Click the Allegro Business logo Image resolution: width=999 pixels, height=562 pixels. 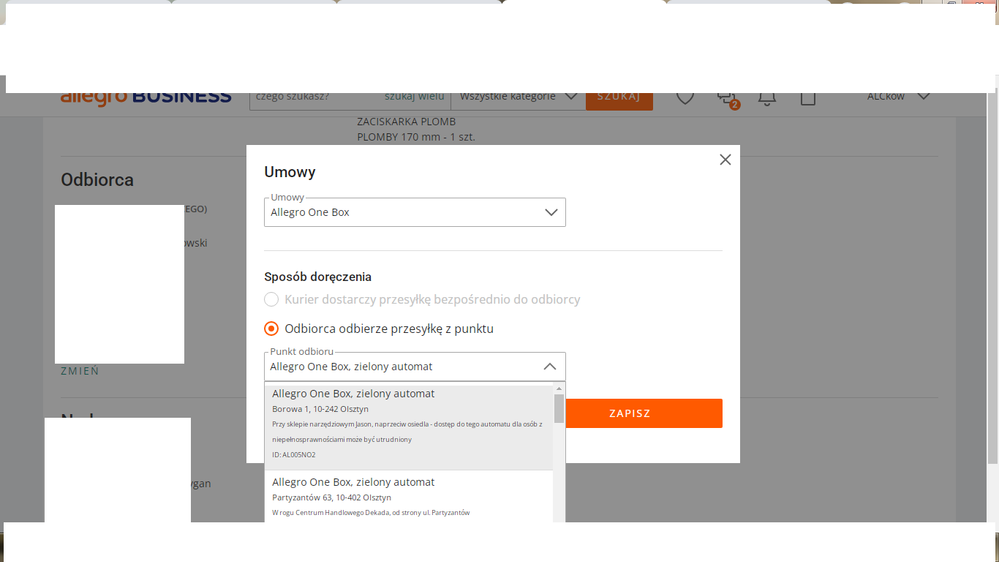(x=146, y=98)
